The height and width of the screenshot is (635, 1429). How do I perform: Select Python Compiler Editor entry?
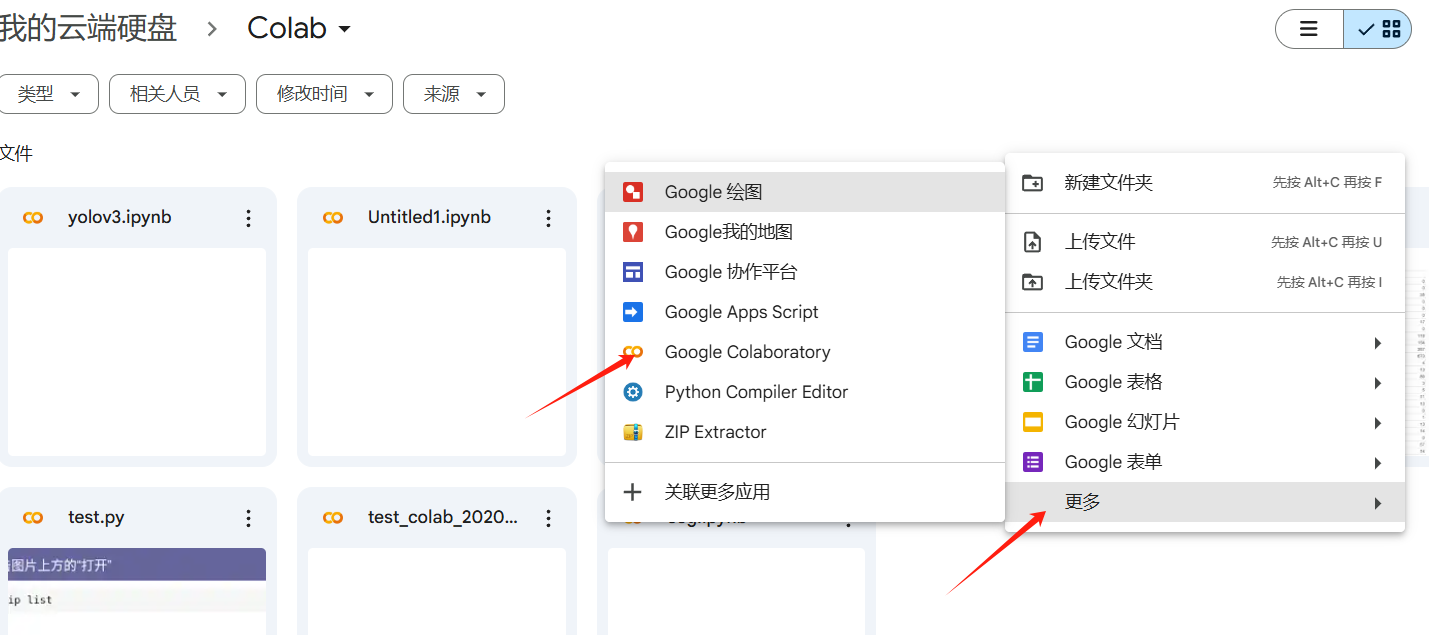point(805,392)
